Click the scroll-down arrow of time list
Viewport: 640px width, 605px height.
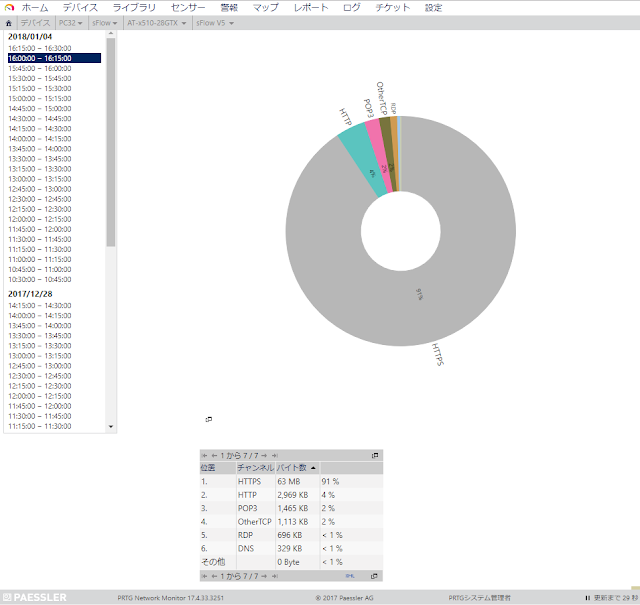click(111, 427)
